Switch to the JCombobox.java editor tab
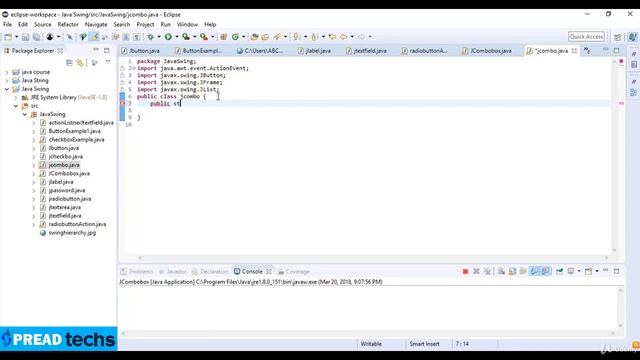 (x=487, y=51)
